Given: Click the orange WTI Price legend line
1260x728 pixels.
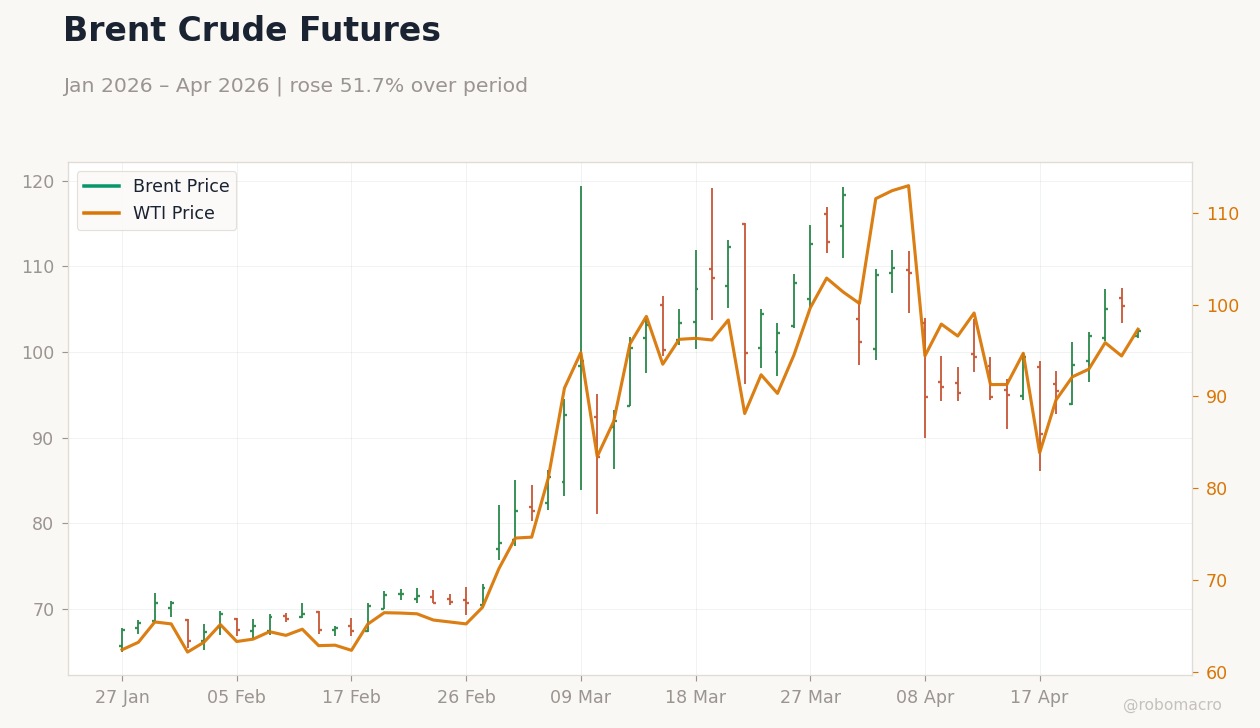Looking at the screenshot, I should 102,214.
